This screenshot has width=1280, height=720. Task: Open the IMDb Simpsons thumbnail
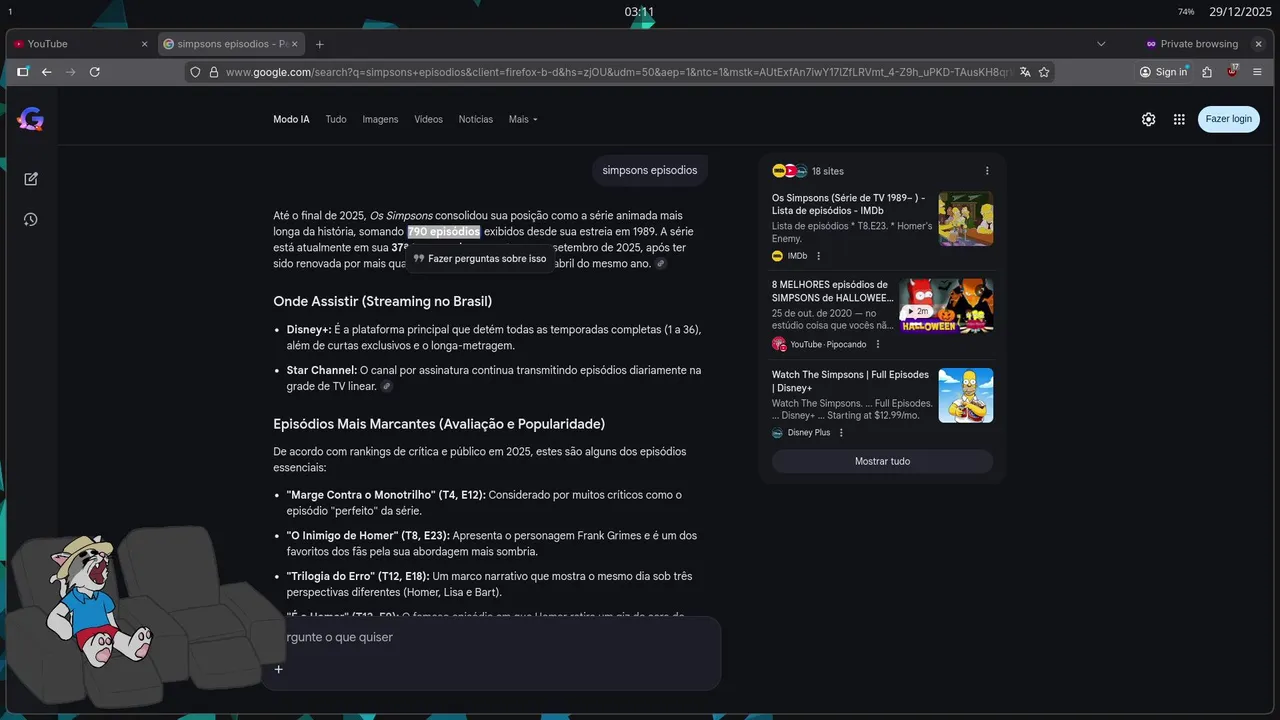coord(966,218)
